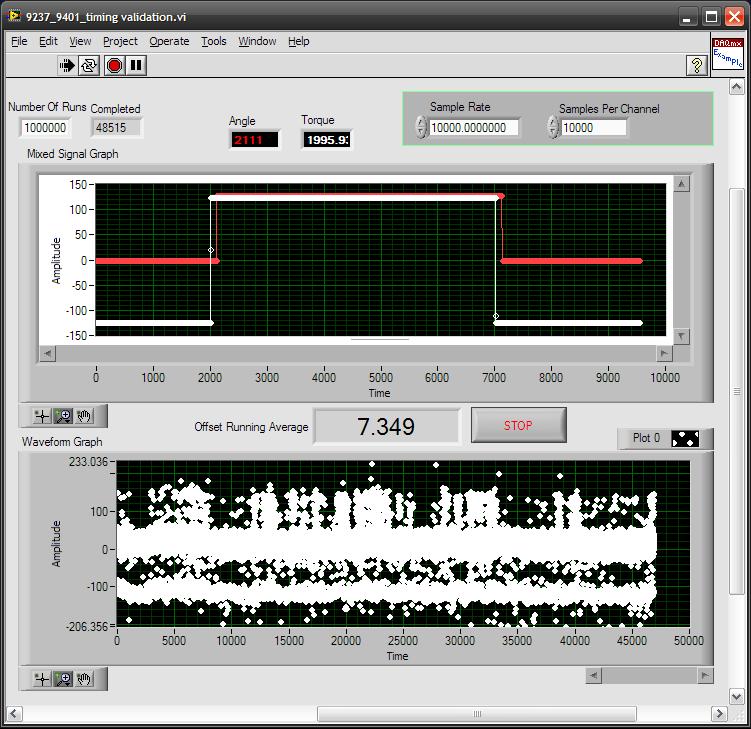Click the Sample Rate value field
Viewport: 751px width, 729px height.
point(474,127)
